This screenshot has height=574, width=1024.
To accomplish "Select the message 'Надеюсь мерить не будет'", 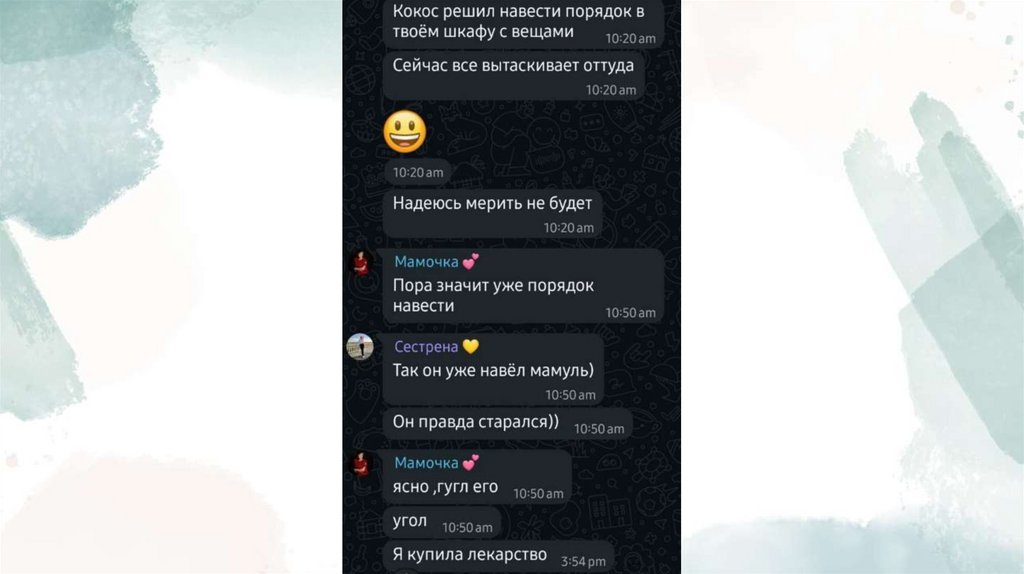I will click(x=492, y=214).
